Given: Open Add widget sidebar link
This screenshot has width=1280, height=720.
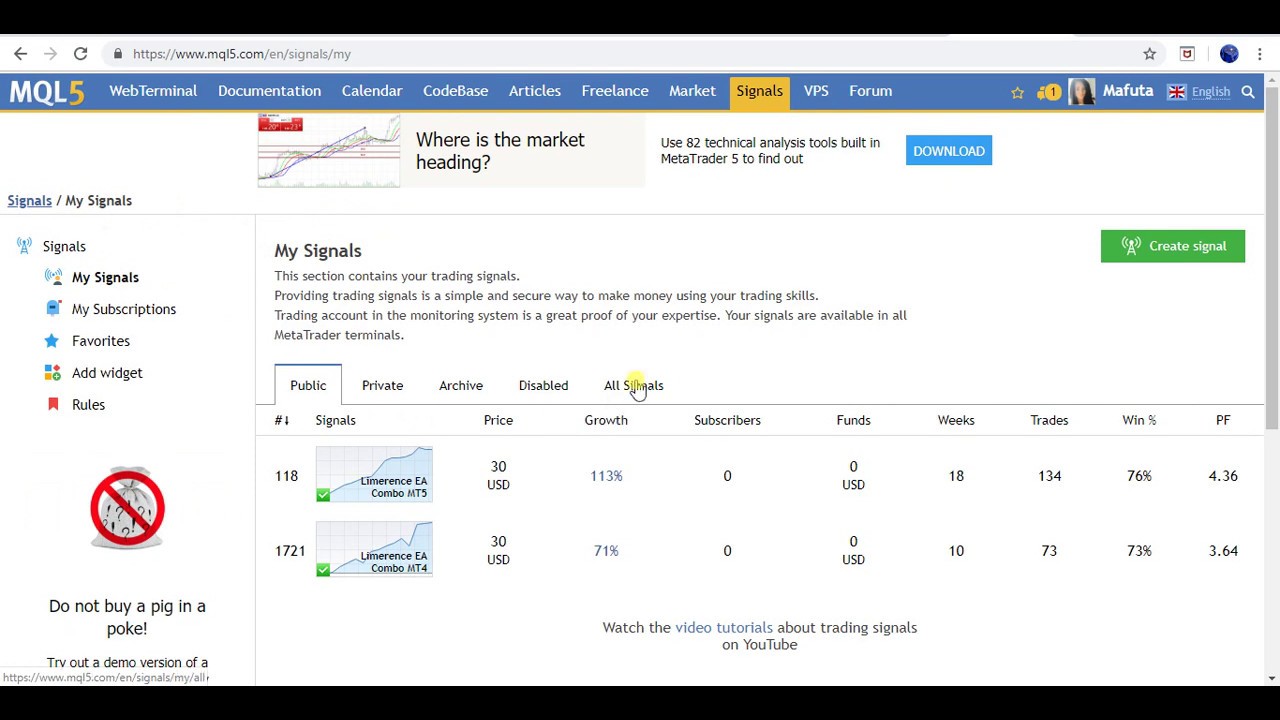Looking at the screenshot, I should pyautogui.click(x=107, y=372).
